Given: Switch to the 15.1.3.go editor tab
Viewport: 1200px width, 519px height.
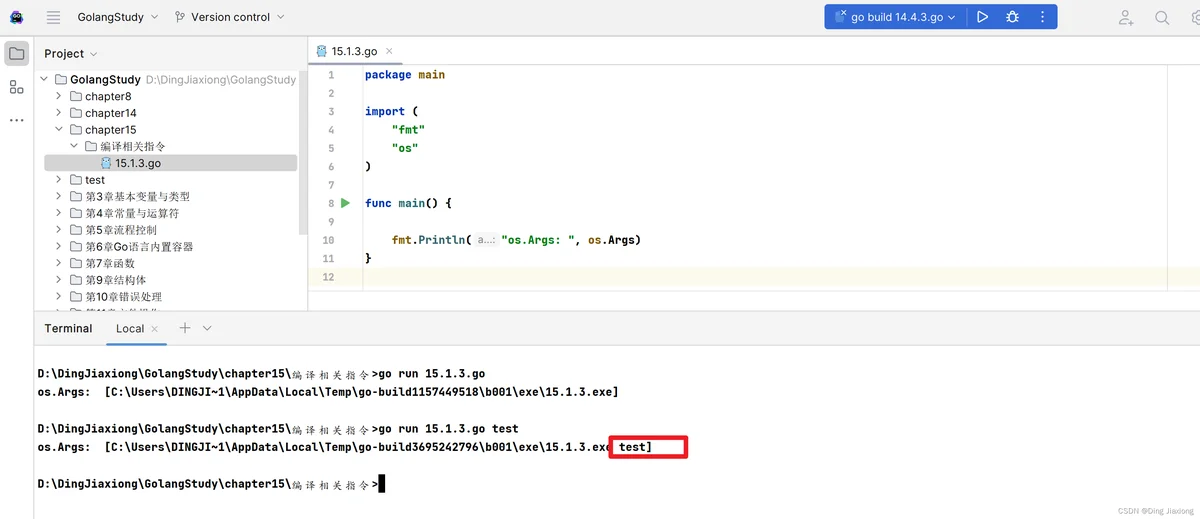Looking at the screenshot, I should [357, 51].
